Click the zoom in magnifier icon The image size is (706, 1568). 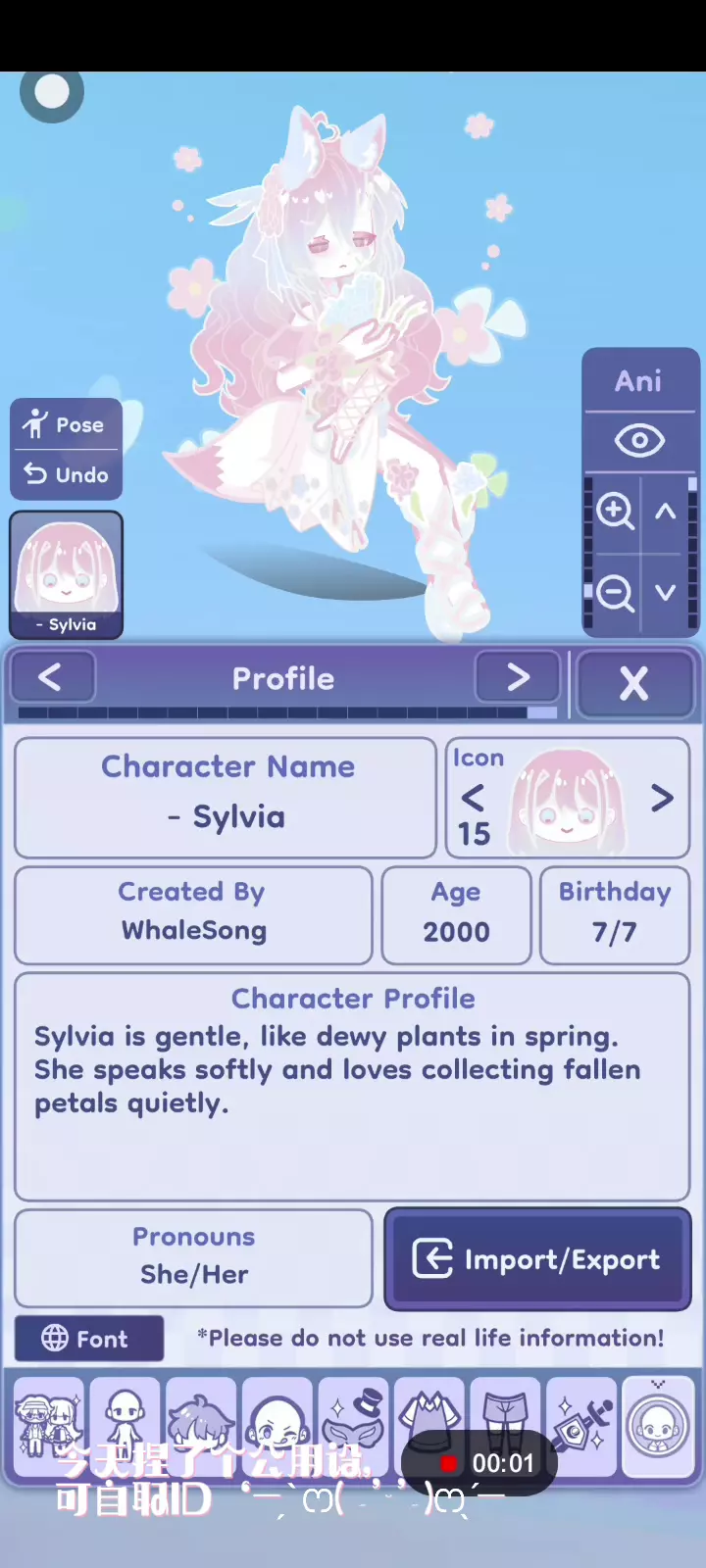pyautogui.click(x=615, y=511)
